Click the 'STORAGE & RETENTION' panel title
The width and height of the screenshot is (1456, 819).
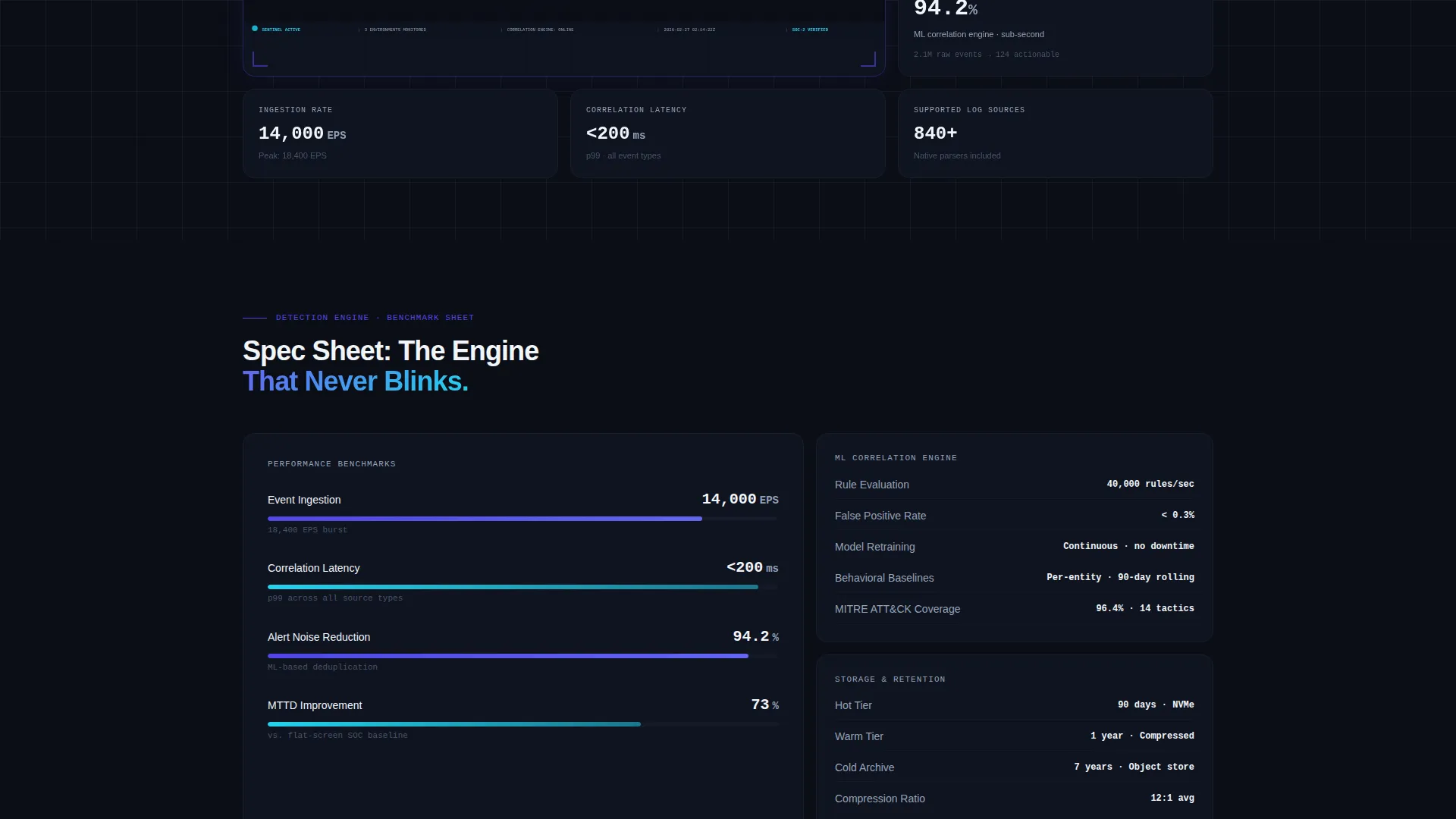pyautogui.click(x=890, y=679)
